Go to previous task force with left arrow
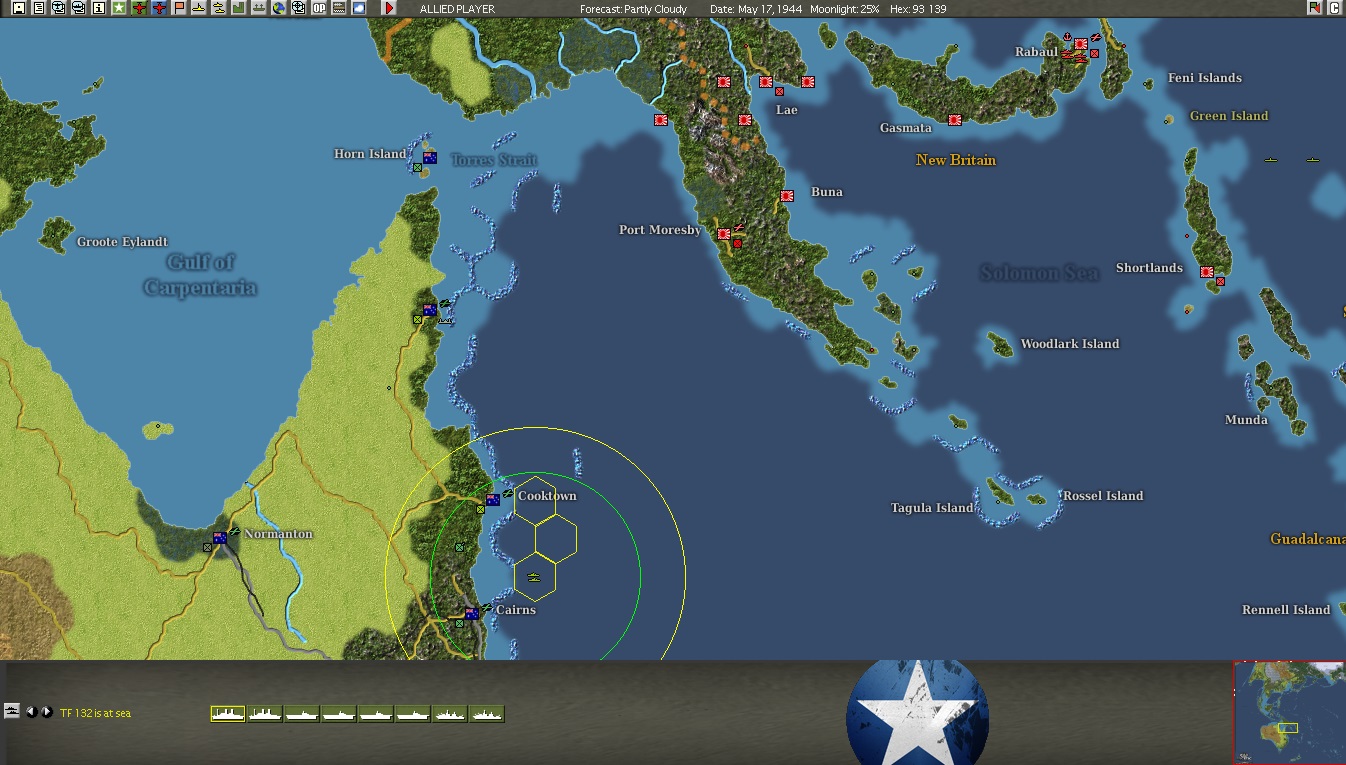Image resolution: width=1346 pixels, height=765 pixels. tap(31, 712)
